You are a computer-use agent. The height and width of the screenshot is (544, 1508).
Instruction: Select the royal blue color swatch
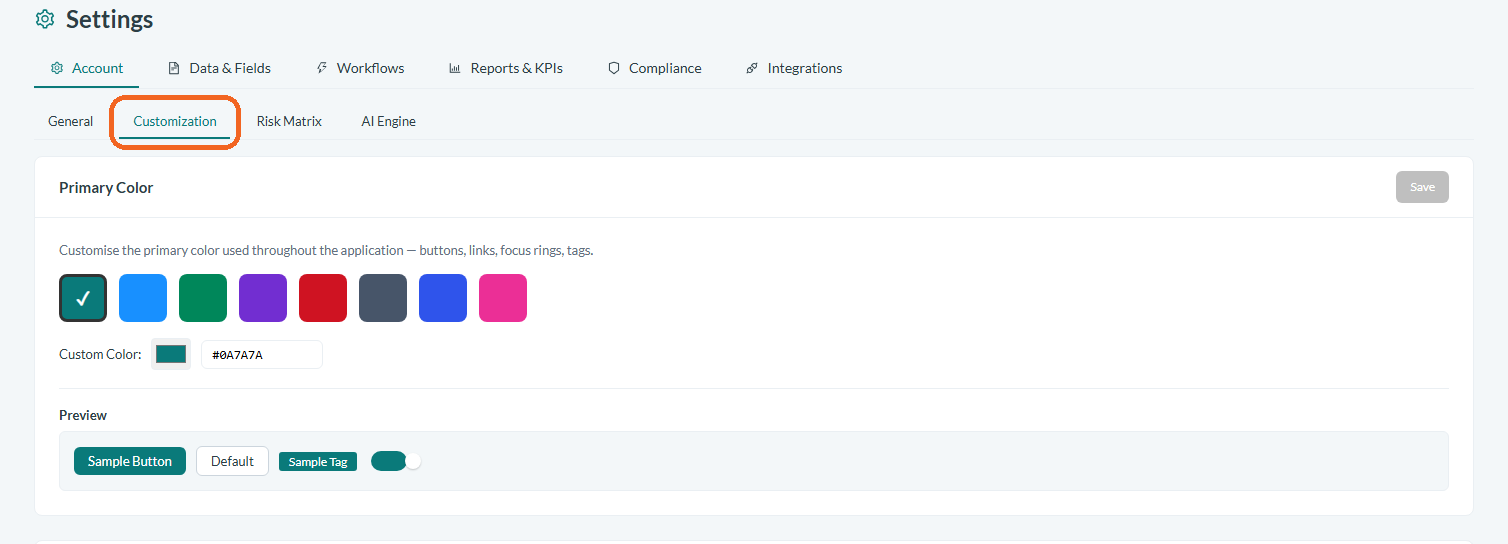click(443, 298)
